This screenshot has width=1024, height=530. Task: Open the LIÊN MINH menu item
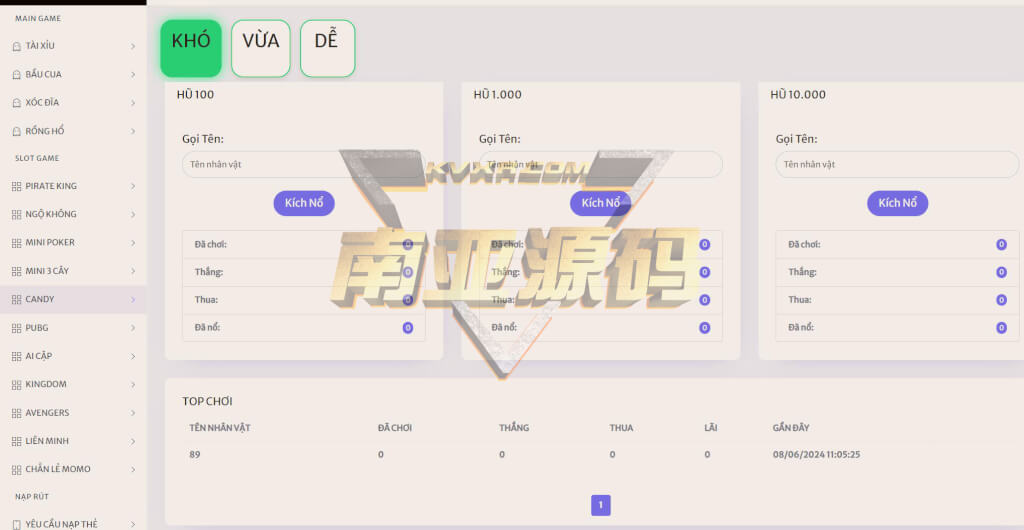[x=73, y=441]
